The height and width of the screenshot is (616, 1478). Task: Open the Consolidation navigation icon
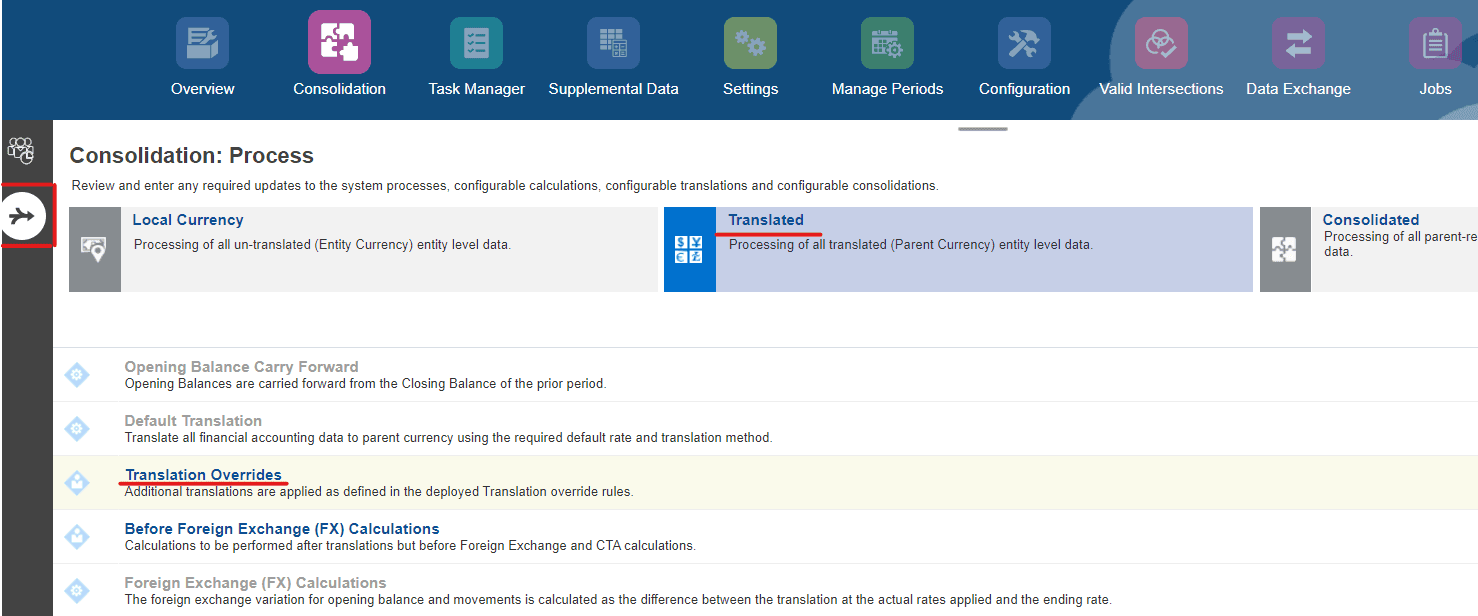(338, 42)
